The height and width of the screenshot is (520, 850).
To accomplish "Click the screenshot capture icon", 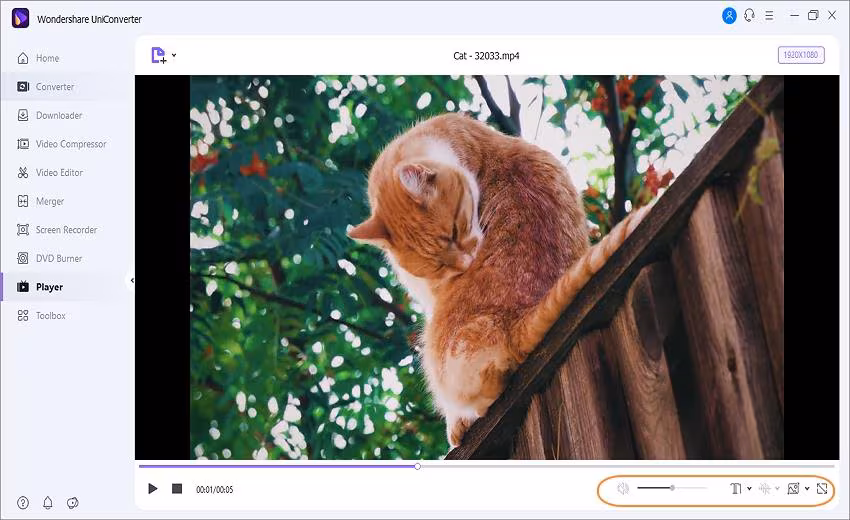I will coord(793,489).
